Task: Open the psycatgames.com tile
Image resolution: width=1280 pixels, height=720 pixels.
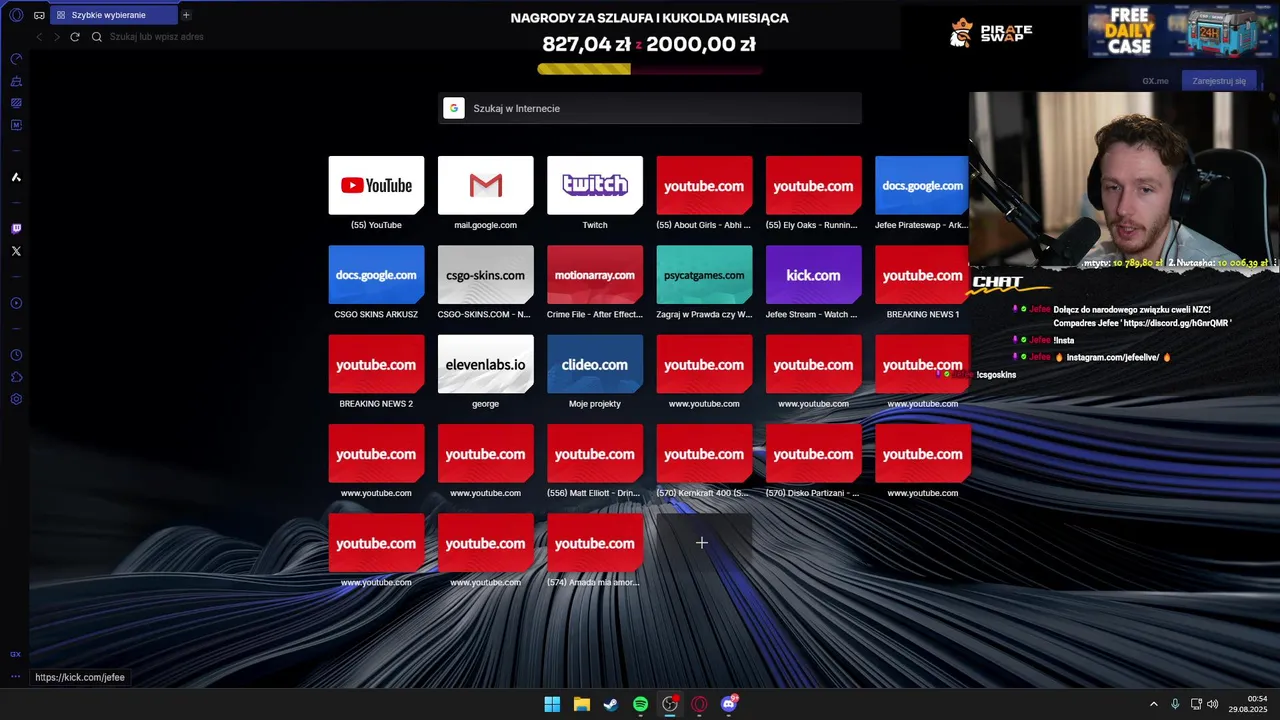Action: (704, 275)
